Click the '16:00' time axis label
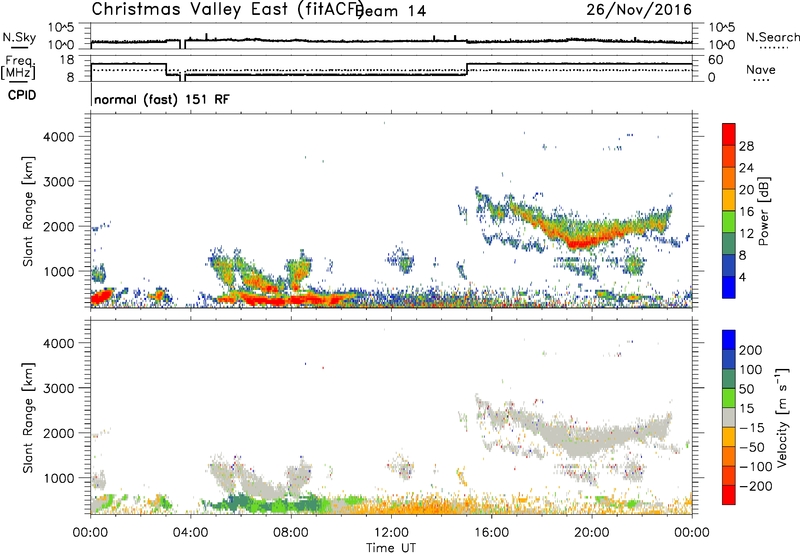This screenshot has width=800, height=554. pyautogui.click(x=491, y=533)
